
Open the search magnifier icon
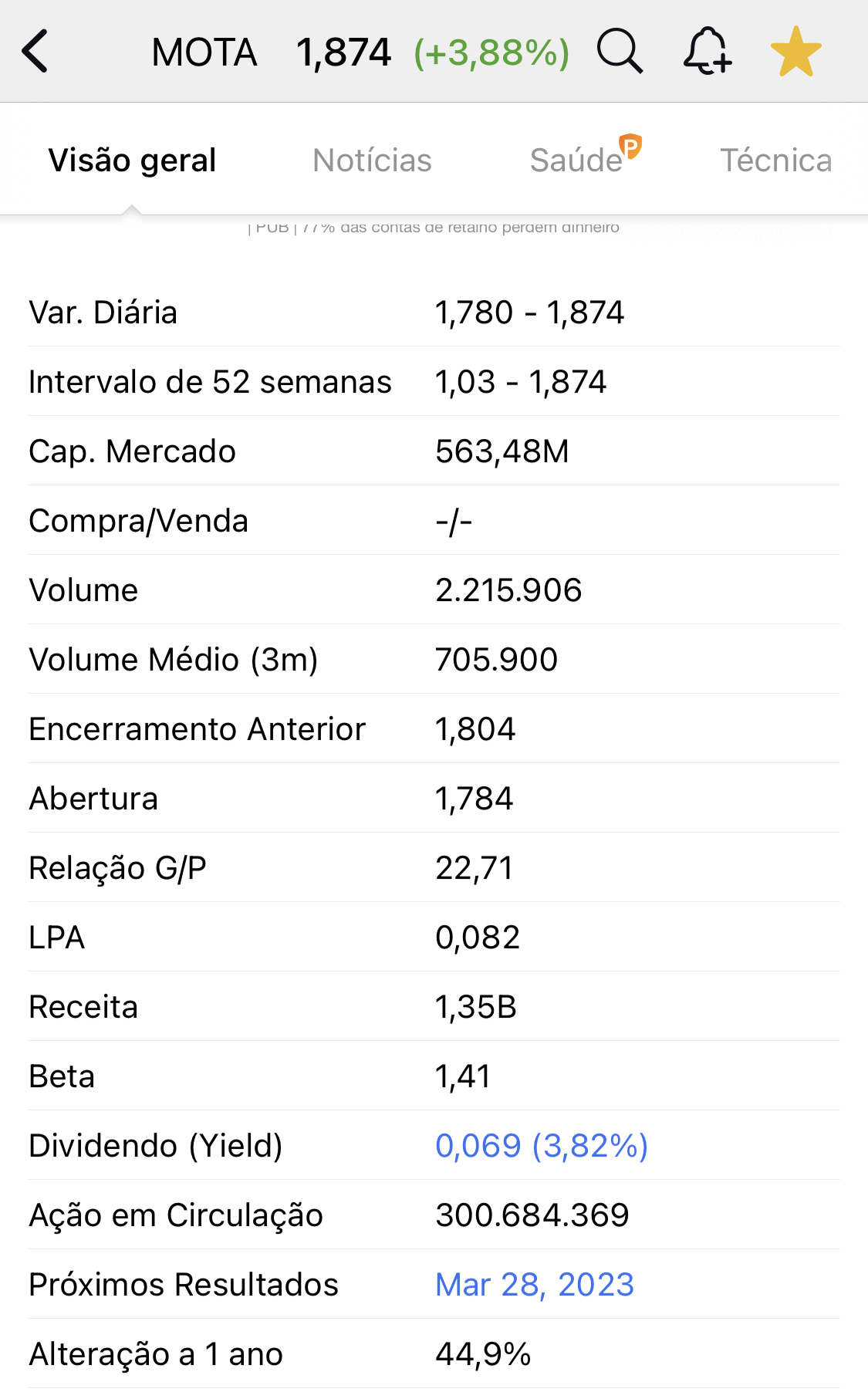620,51
